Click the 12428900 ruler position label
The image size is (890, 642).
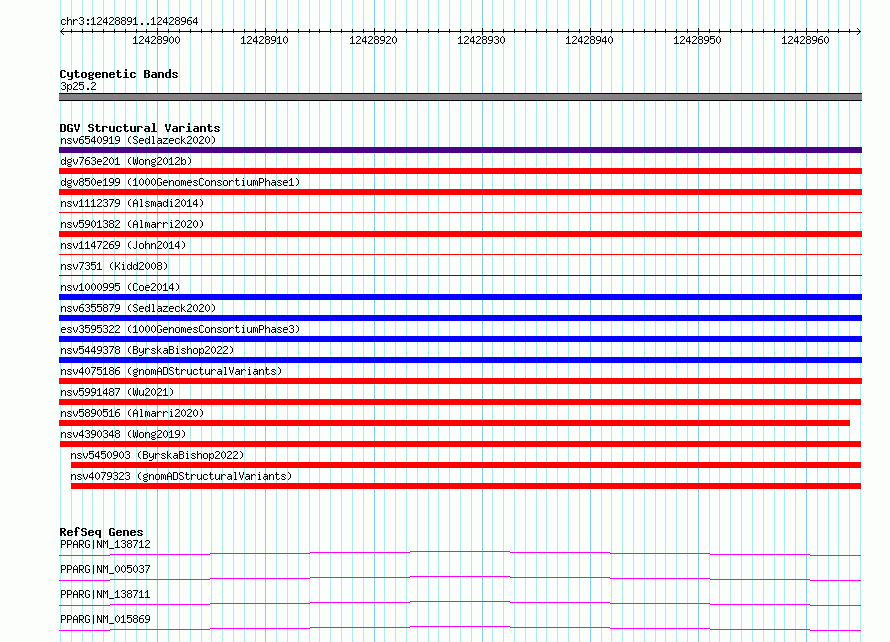[156, 40]
